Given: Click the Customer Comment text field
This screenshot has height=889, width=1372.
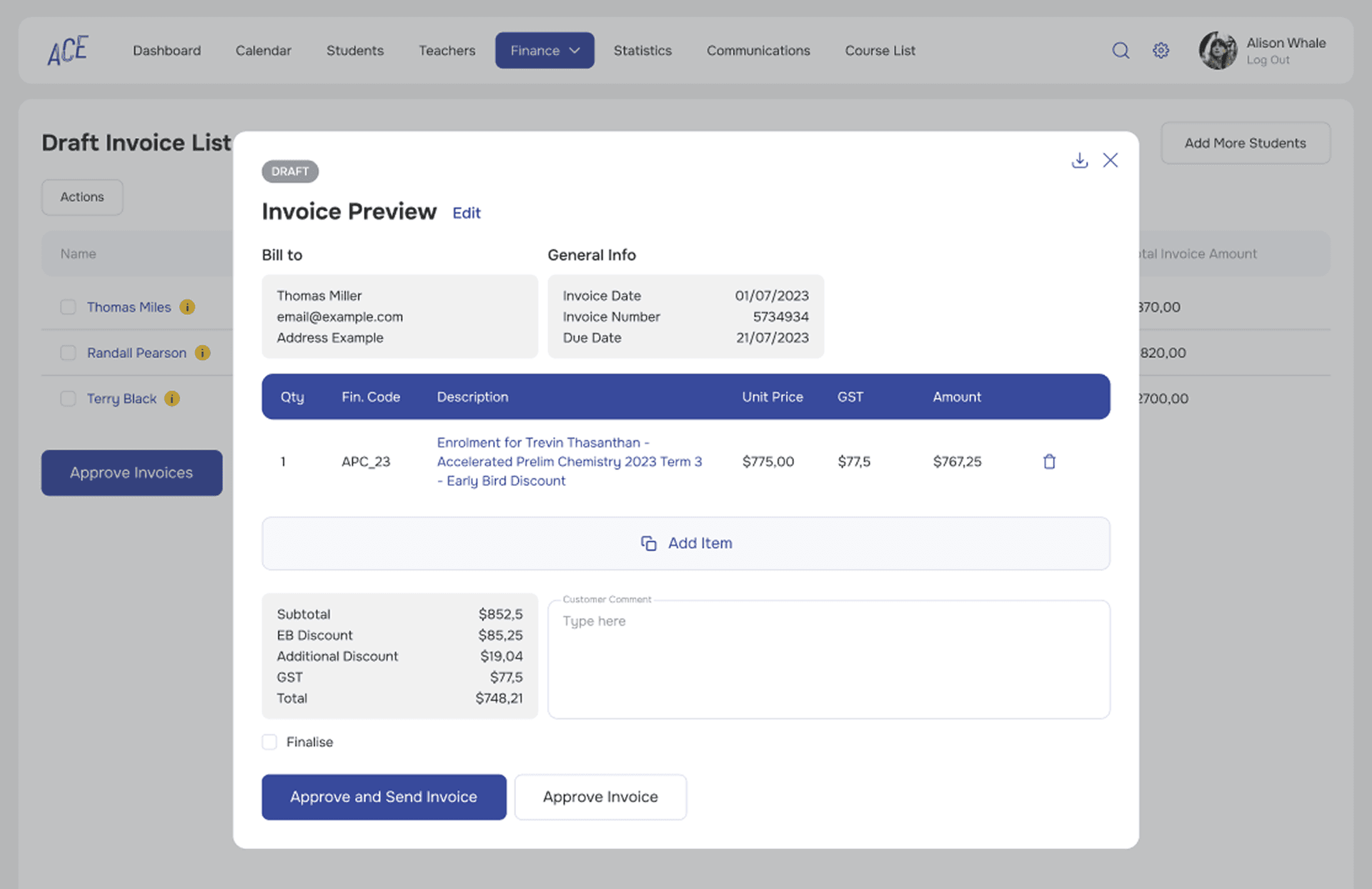Looking at the screenshot, I should 829,657.
